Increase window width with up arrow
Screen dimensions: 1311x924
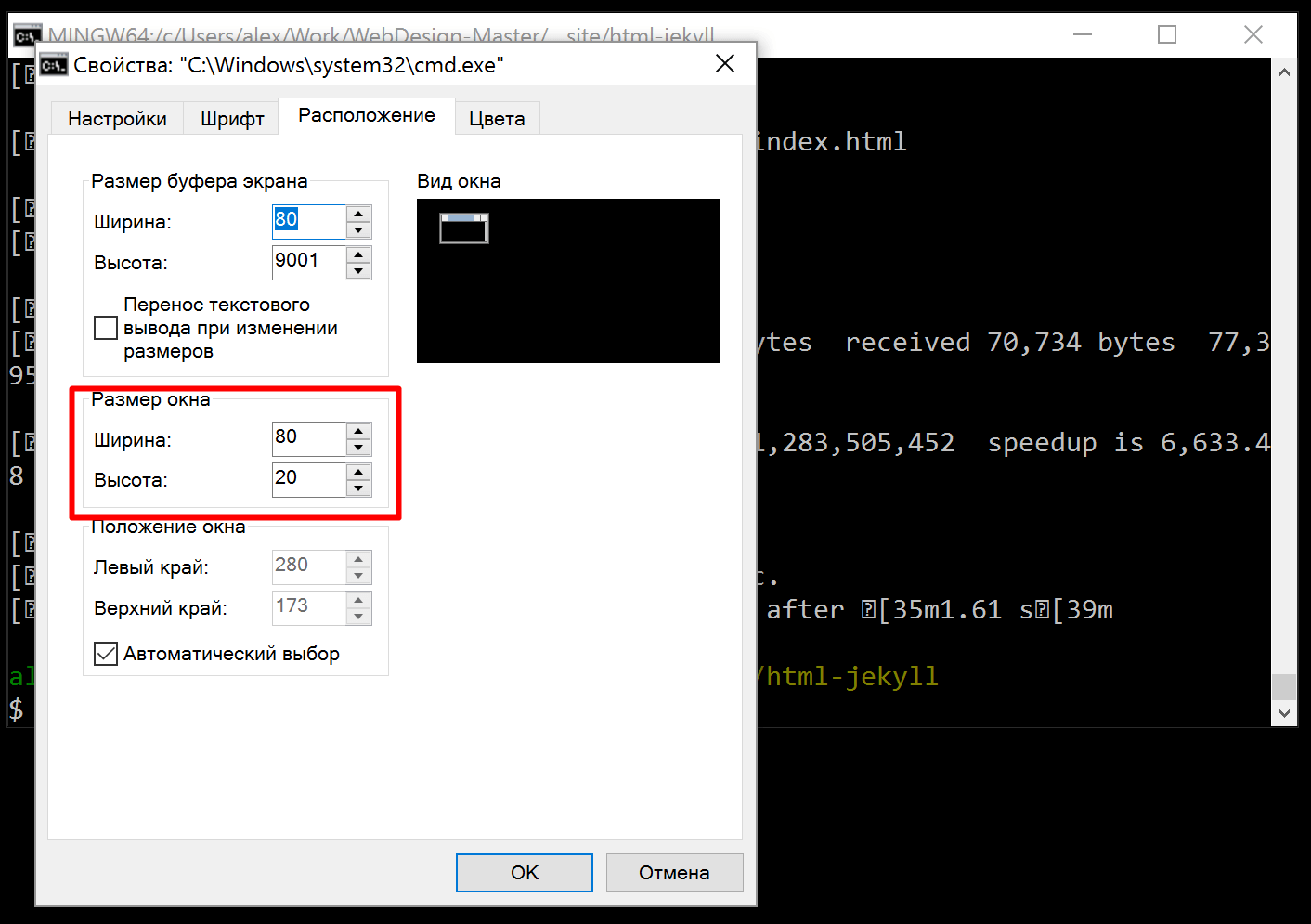coord(358,431)
